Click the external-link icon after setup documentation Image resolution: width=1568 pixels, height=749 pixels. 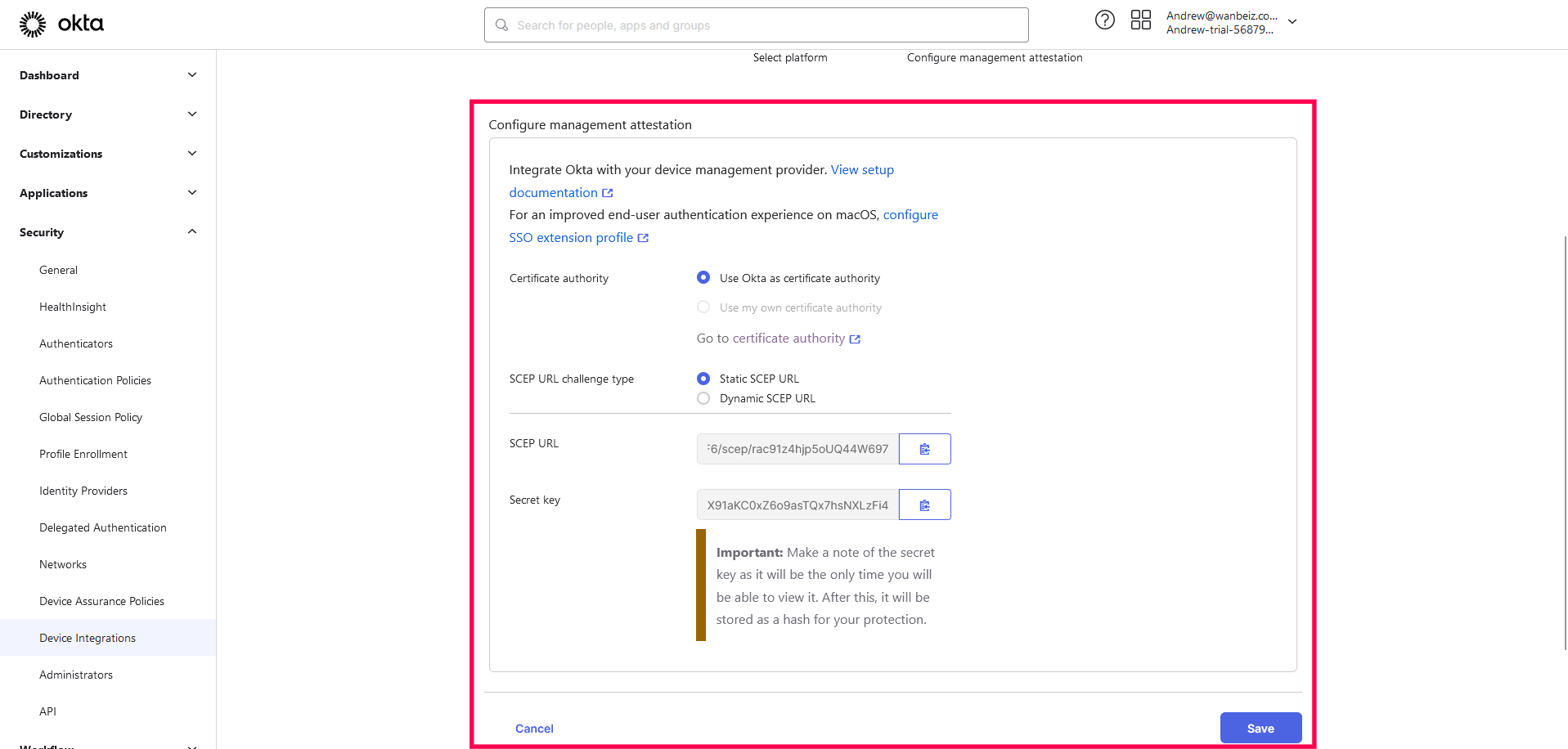(607, 192)
